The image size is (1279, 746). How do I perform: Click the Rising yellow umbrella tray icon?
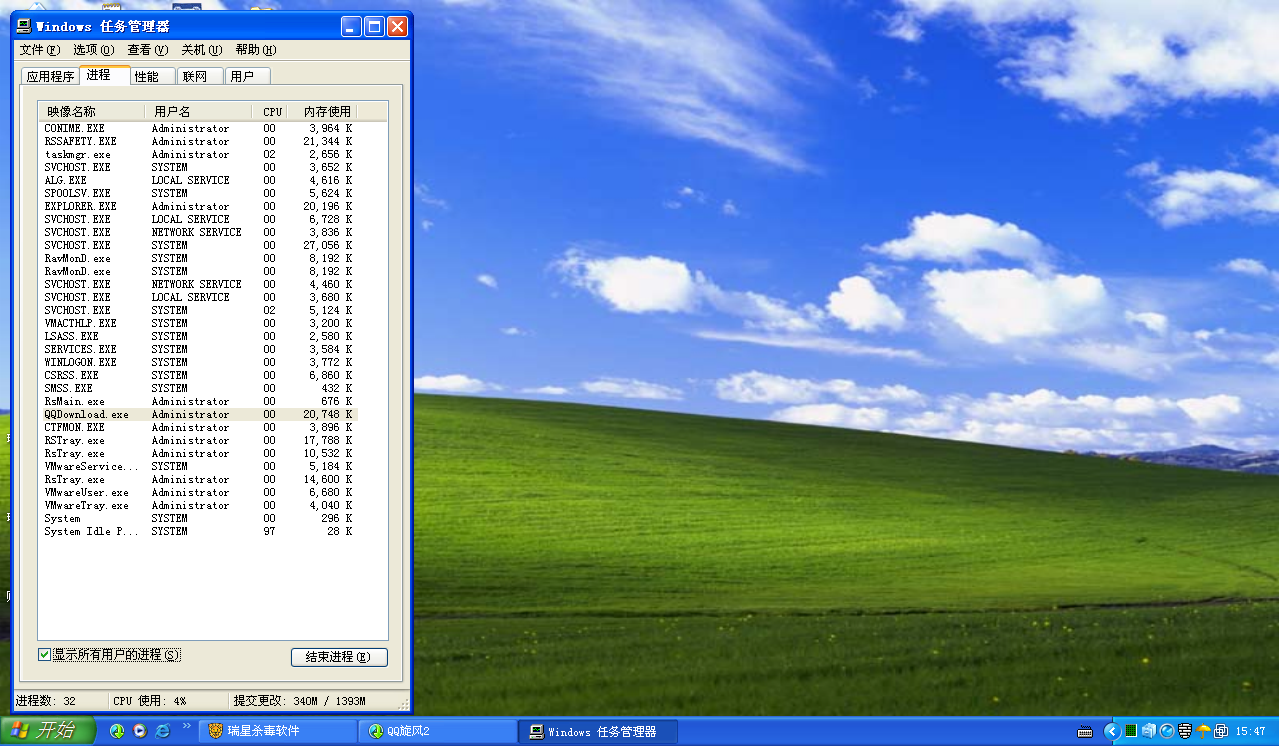click(x=1203, y=731)
